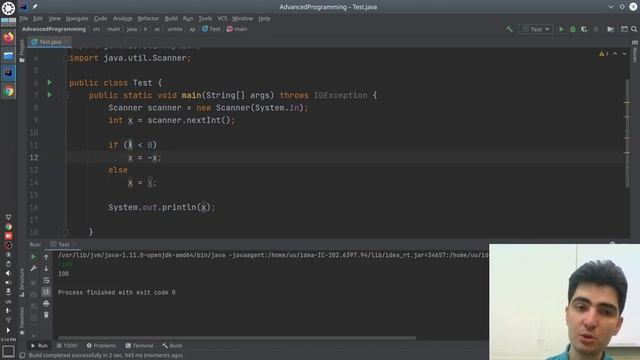Open the Analyze menu
640x360 pixels.
[122, 18]
